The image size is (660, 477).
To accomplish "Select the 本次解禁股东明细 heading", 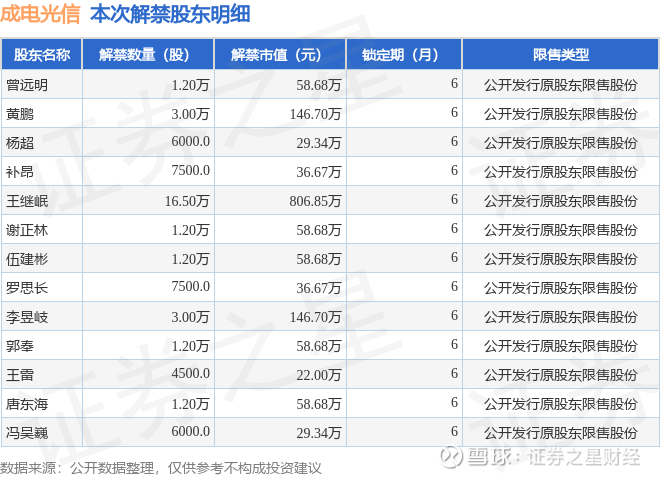I will [170, 14].
